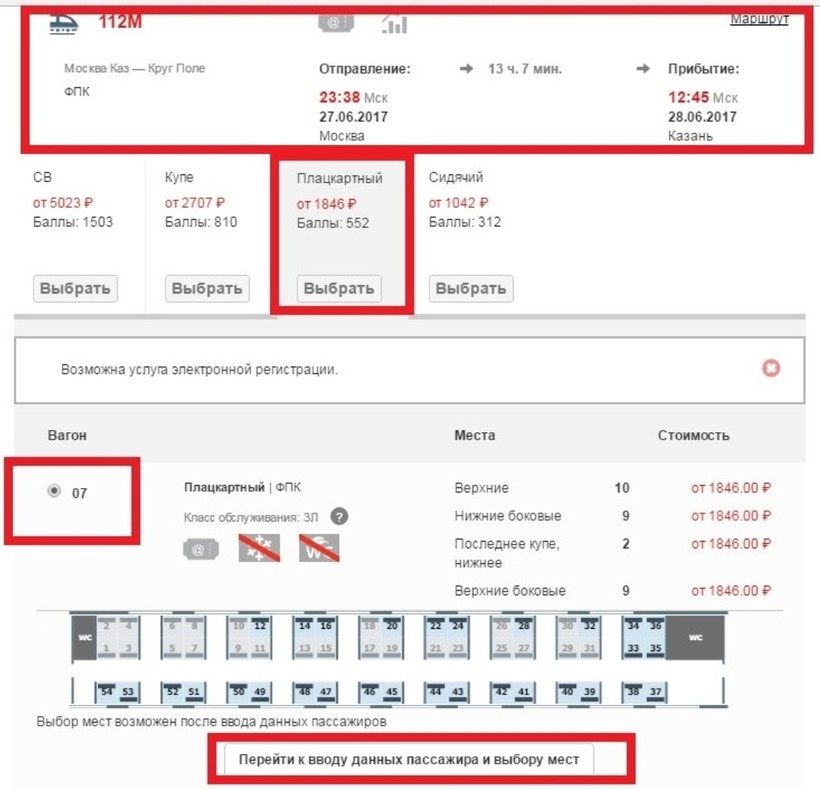Viewport: 820px width, 789px height.
Task: Click the no bio-toilet icon
Action: coord(319,548)
